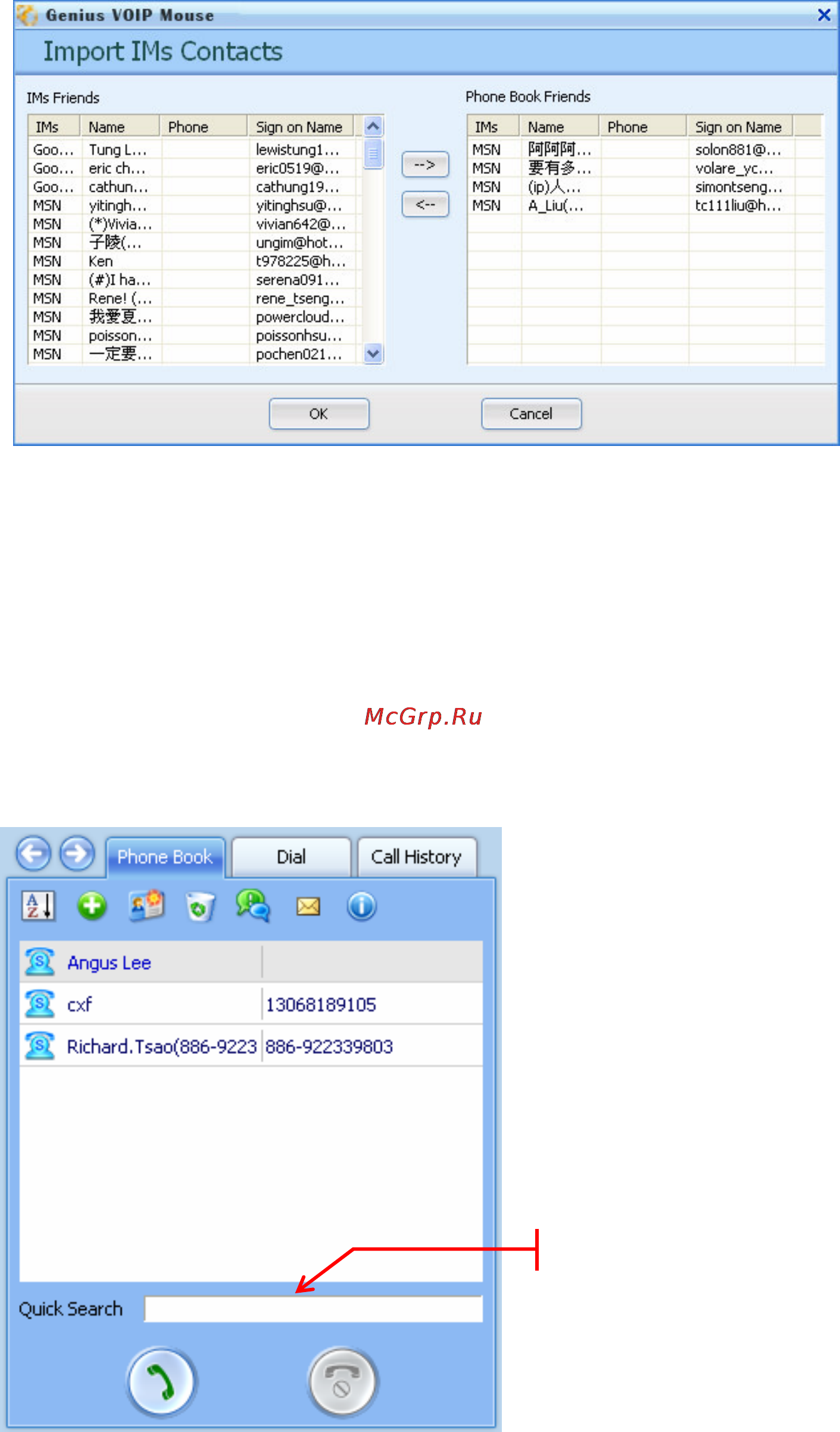Click sign-on name pochen021...
The image size is (840, 1432).
[x=299, y=354]
